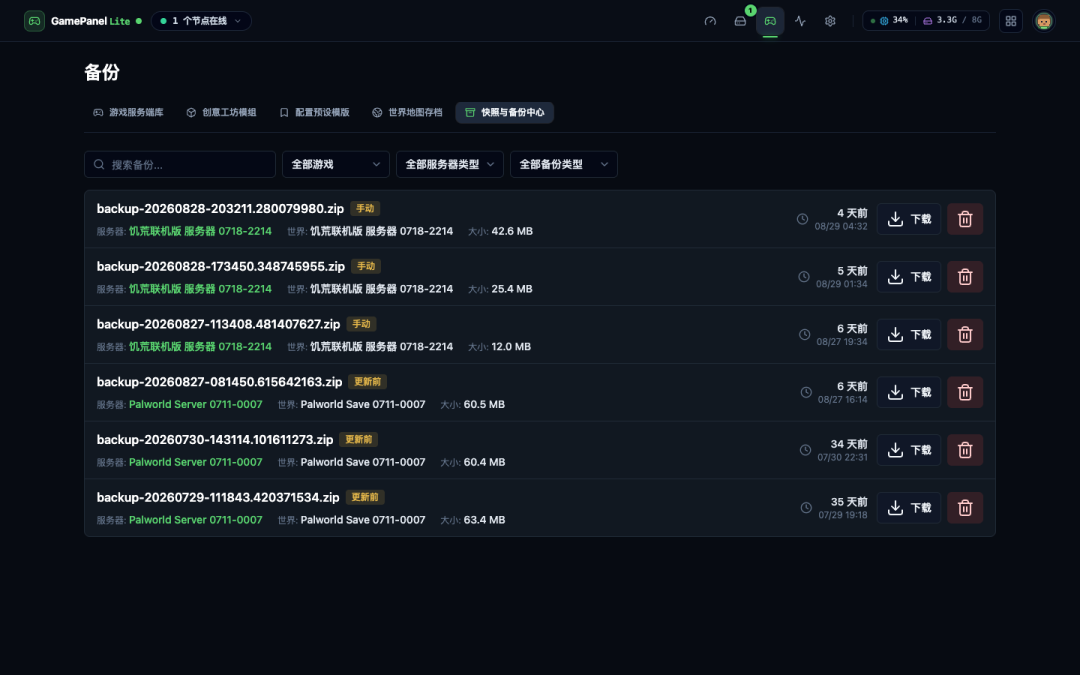Viewport: 1080px width, 675px height.
Task: Open server link under backup-20260827-113408.481407627.zip
Action: click(200, 347)
